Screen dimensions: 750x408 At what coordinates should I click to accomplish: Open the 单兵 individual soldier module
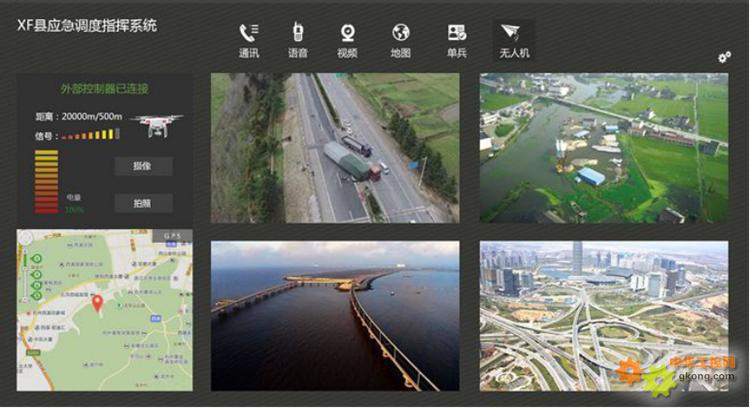click(456, 39)
